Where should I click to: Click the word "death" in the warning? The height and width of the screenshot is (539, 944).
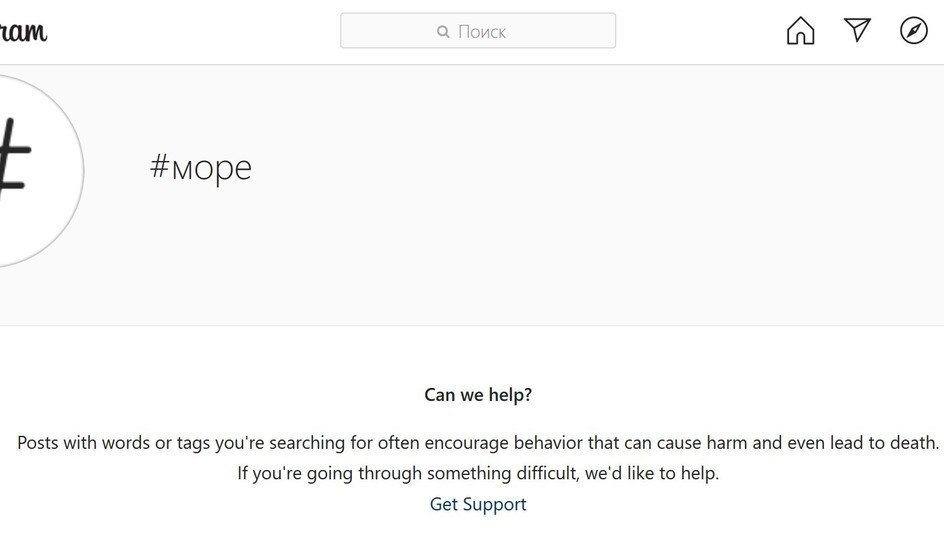912,442
